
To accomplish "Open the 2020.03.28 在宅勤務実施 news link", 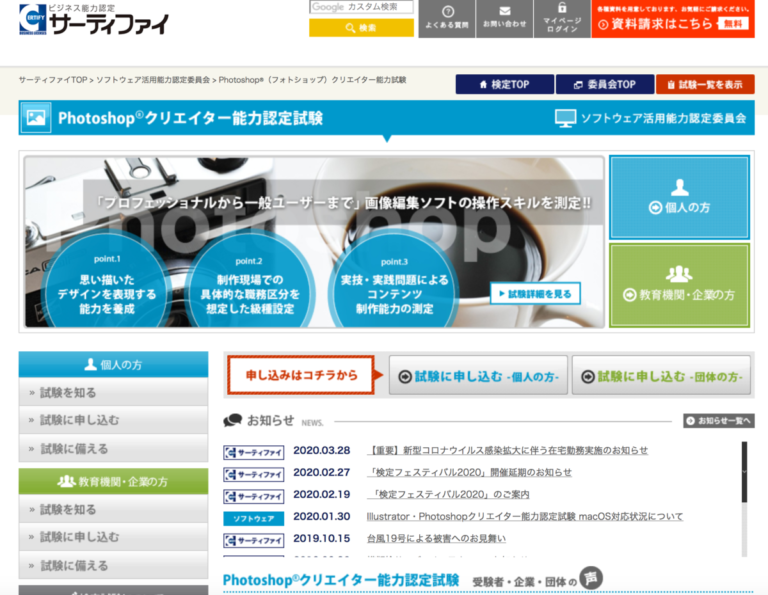I will pos(507,450).
